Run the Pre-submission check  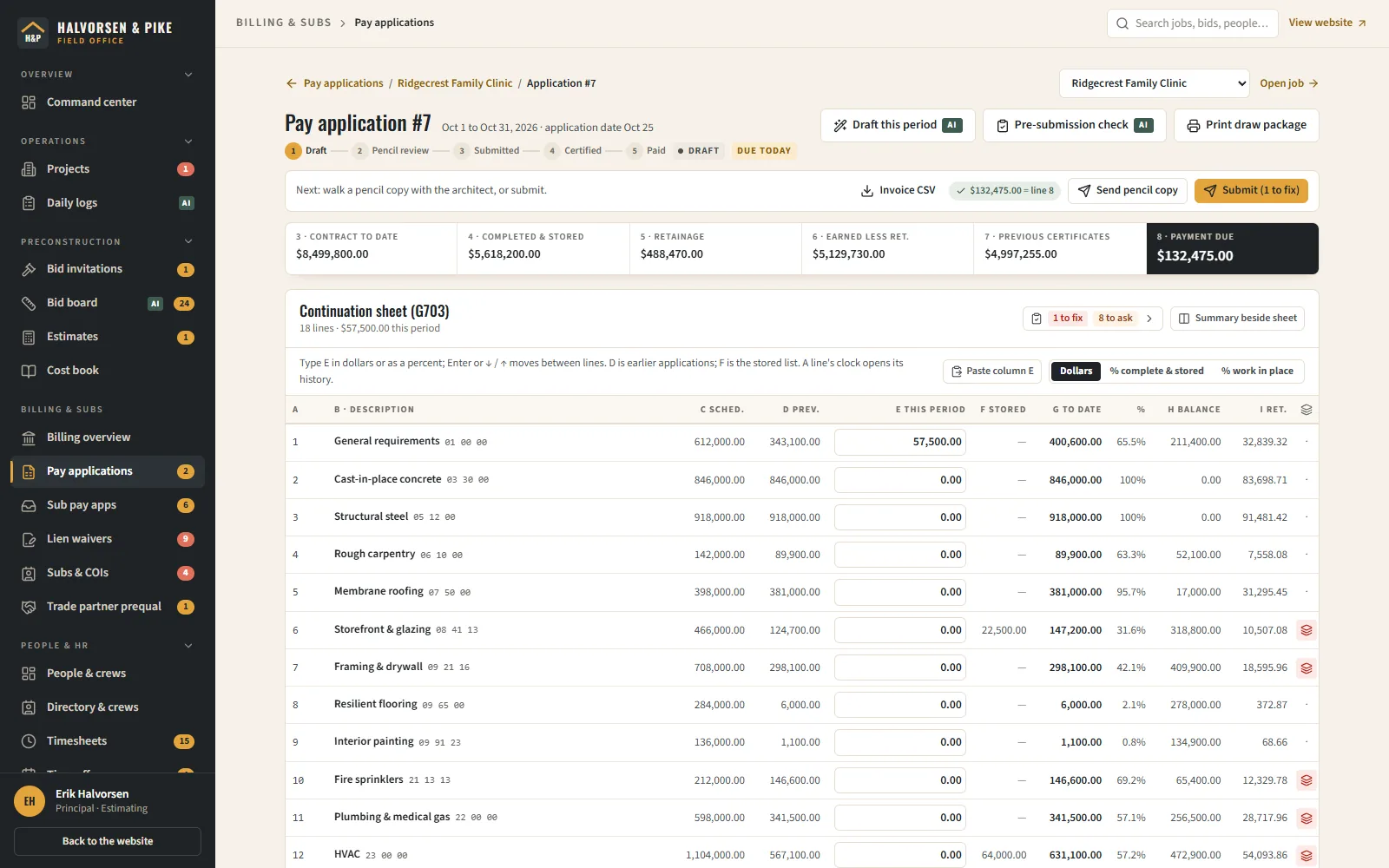click(1074, 125)
